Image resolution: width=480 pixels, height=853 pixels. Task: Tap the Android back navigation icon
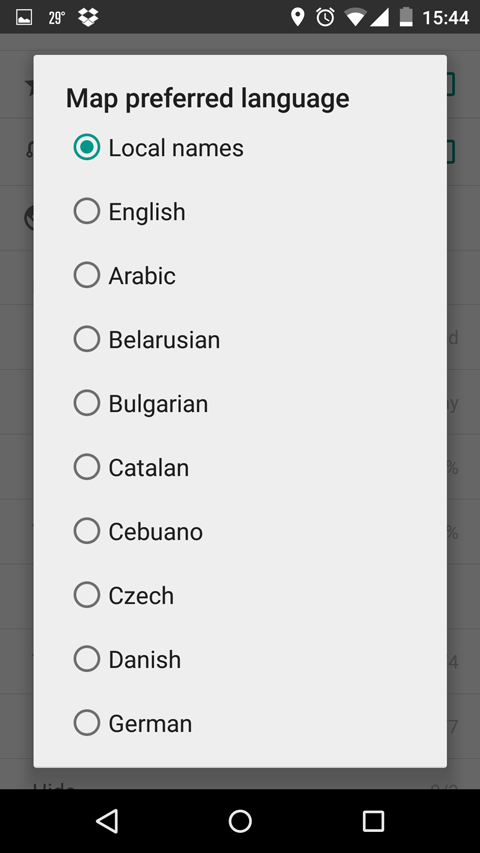coord(107,821)
